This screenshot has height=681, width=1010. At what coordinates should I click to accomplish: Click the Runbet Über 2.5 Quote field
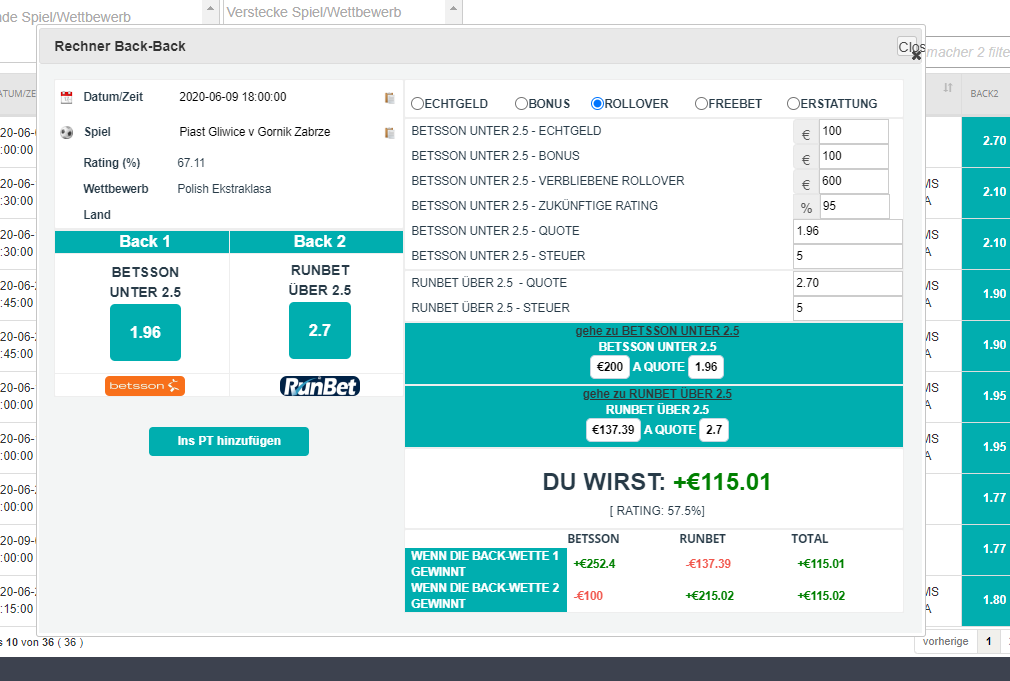[x=848, y=283]
